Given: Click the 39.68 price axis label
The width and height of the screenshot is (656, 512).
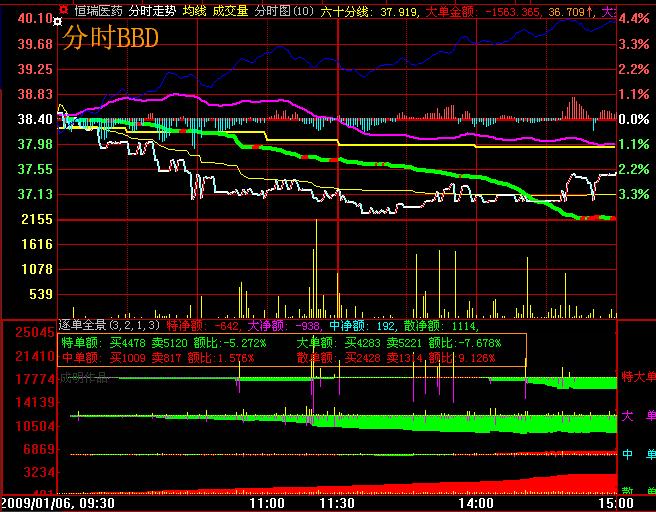Looking at the screenshot, I should [x=35, y=44].
